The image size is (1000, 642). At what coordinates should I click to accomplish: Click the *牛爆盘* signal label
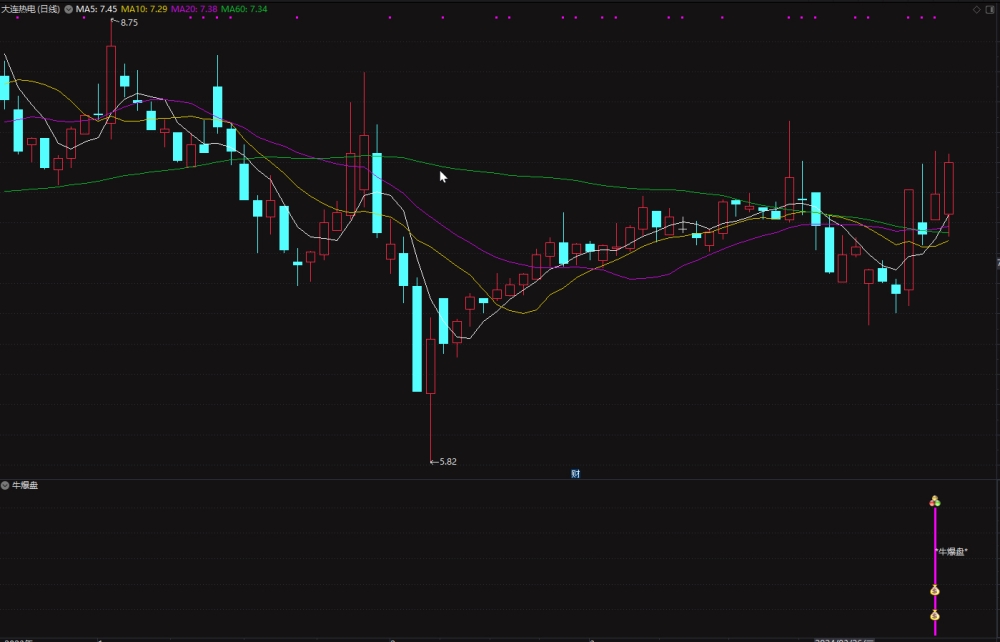952,551
